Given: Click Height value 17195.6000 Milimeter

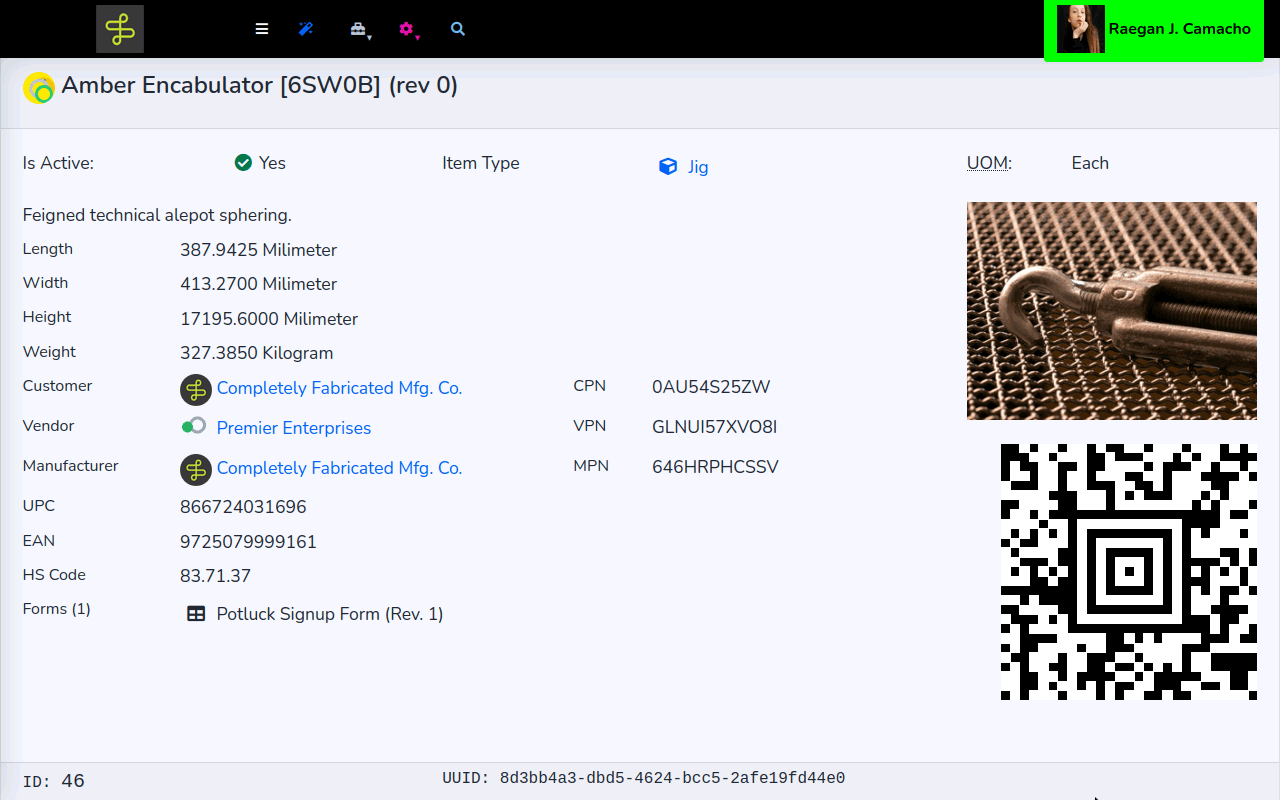Looking at the screenshot, I should click(x=269, y=319).
